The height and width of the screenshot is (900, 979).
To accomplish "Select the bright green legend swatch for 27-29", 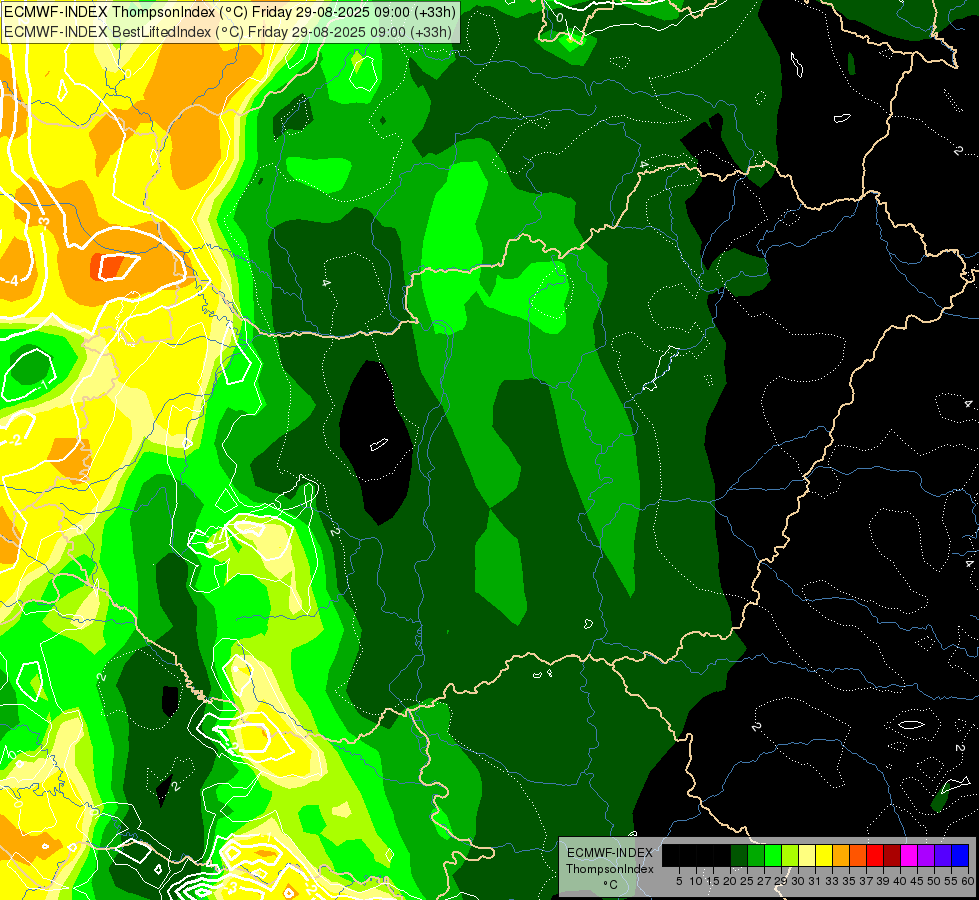I will point(773,855).
